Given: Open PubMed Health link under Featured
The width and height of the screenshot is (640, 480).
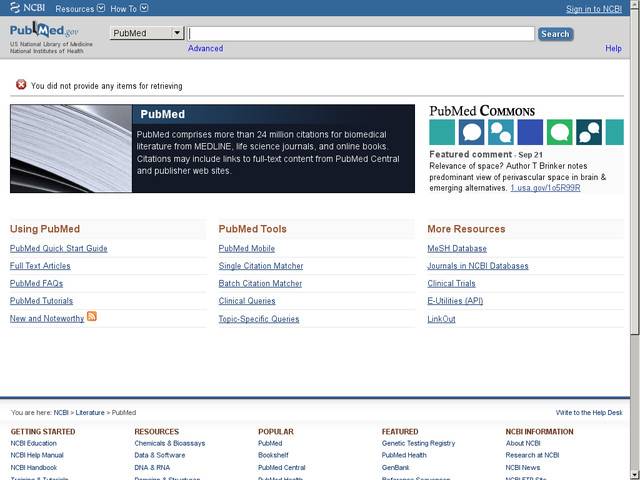Looking at the screenshot, I should [x=404, y=455].
